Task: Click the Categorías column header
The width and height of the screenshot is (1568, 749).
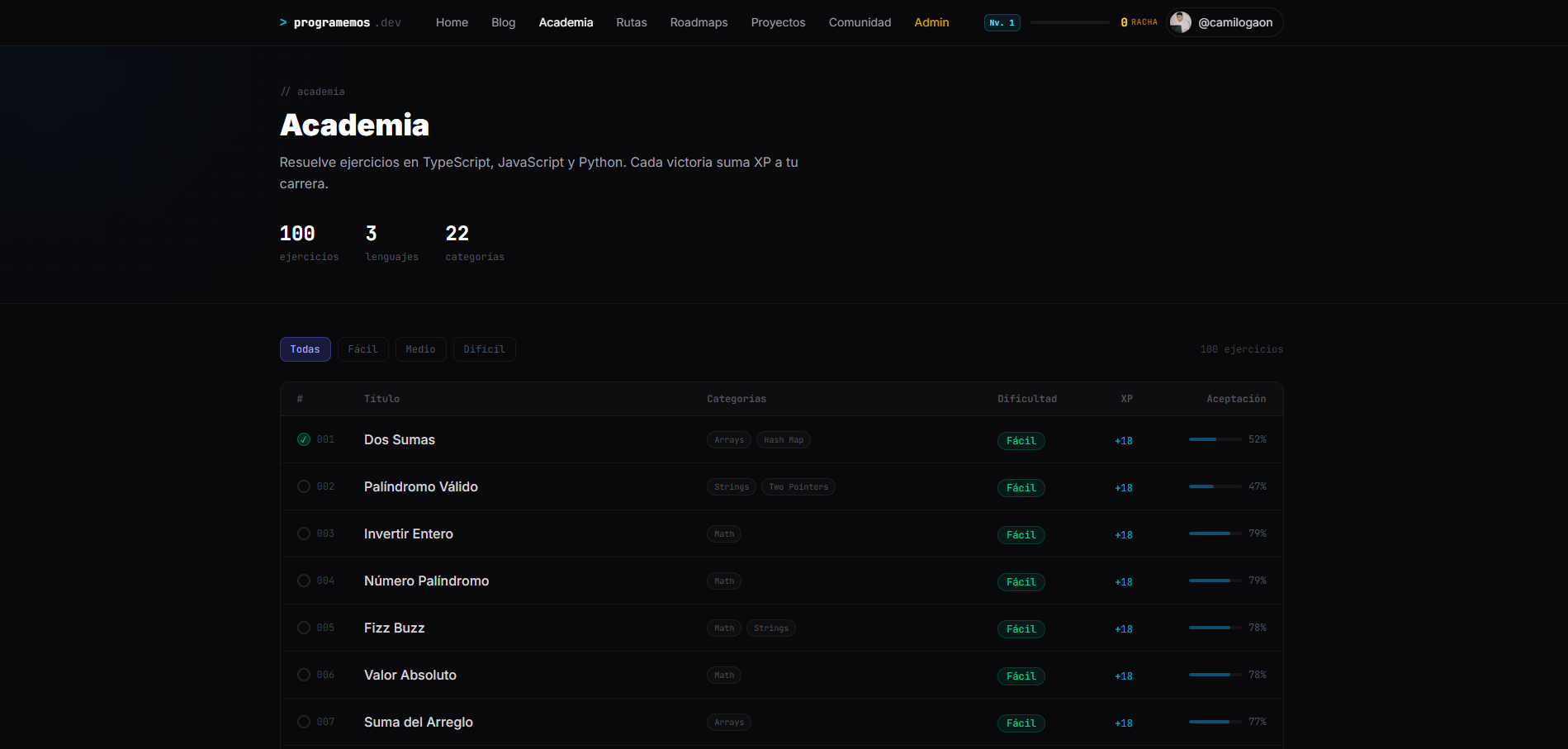Action: coord(737,399)
